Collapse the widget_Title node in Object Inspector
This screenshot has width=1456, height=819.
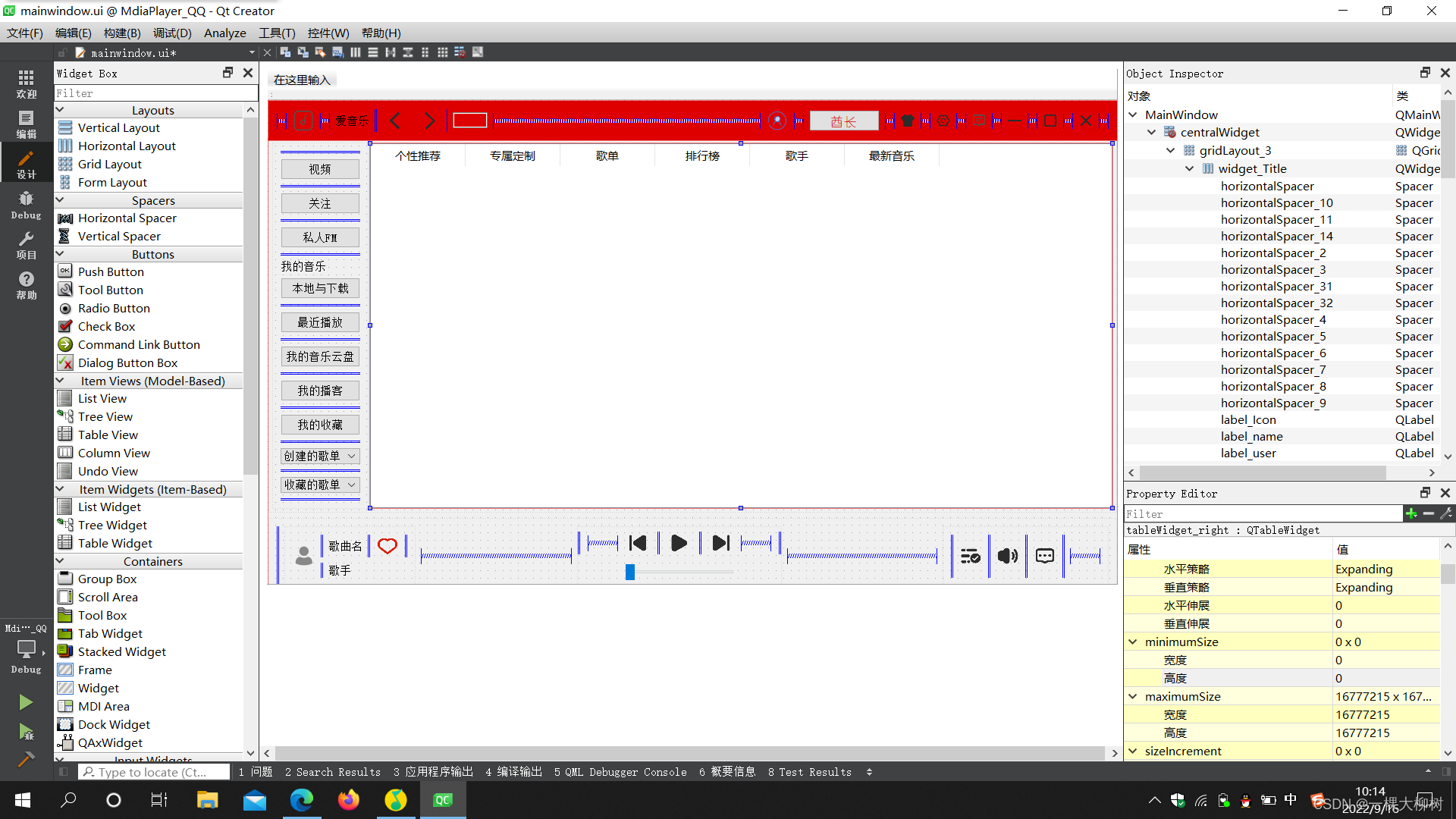1189,168
